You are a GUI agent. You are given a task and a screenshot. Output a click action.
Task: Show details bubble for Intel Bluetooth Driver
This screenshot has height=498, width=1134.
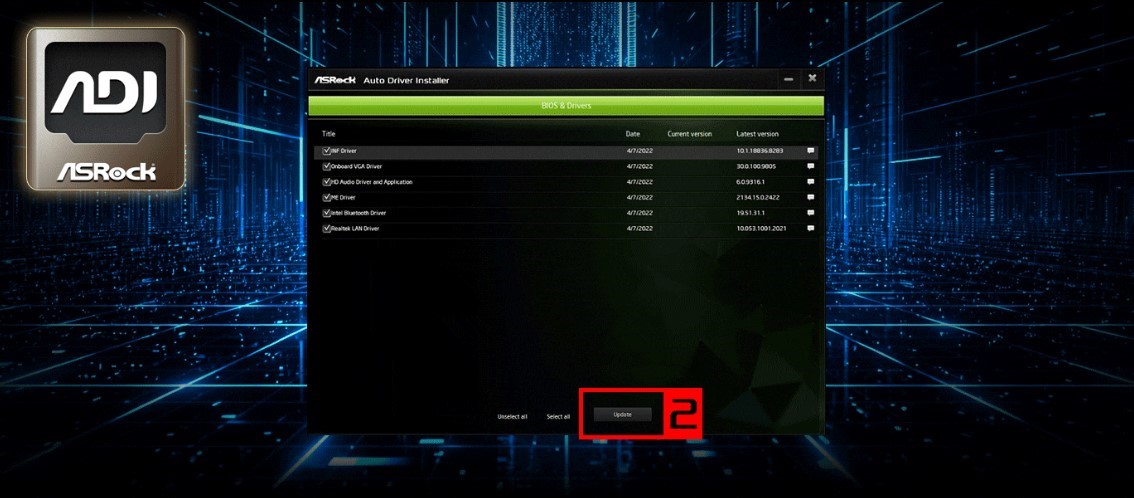click(x=811, y=213)
